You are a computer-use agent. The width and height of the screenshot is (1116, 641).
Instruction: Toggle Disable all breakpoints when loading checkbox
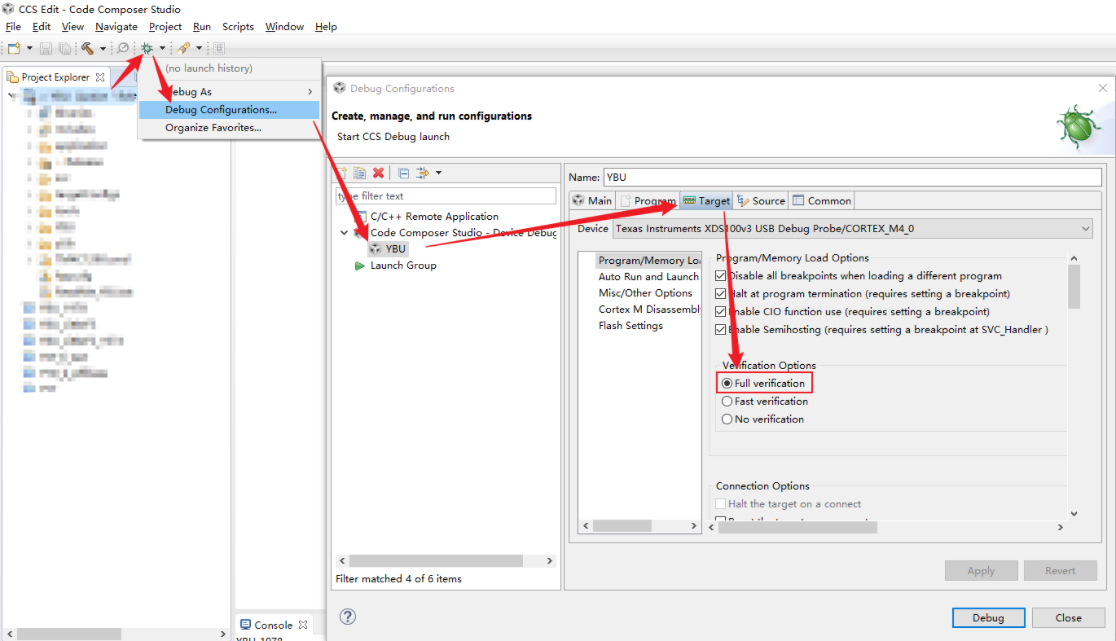(720, 276)
